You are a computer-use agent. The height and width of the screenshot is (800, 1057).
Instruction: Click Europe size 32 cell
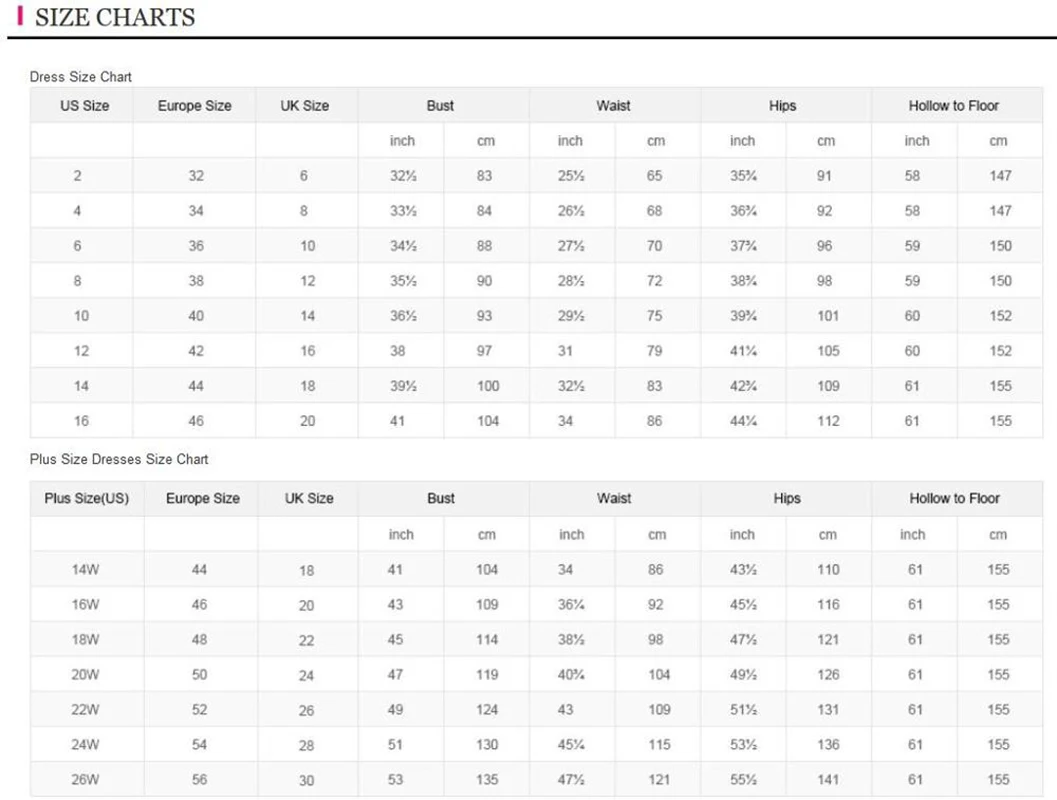click(x=196, y=176)
